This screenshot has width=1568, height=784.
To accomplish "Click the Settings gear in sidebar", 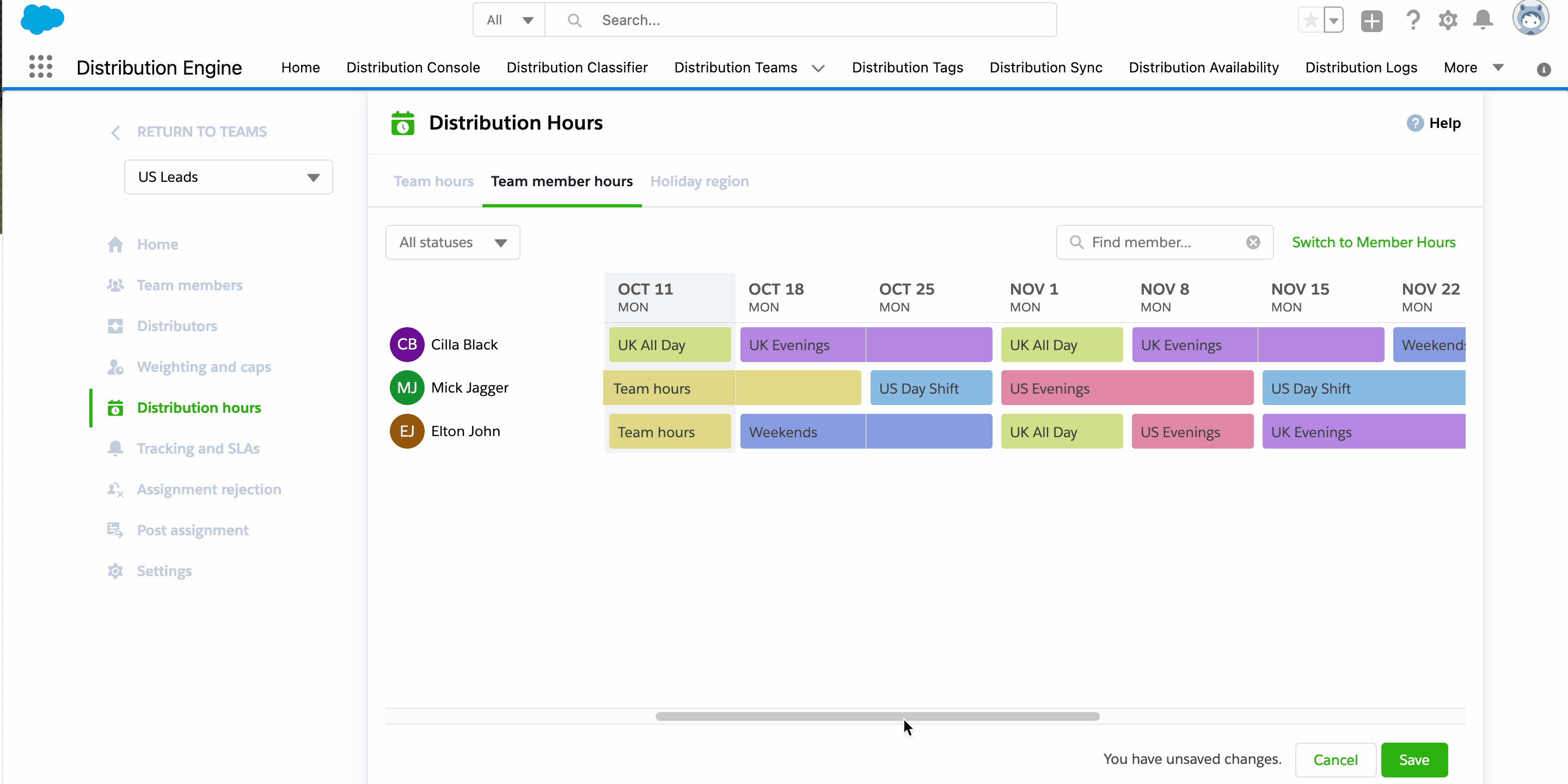I will click(115, 571).
